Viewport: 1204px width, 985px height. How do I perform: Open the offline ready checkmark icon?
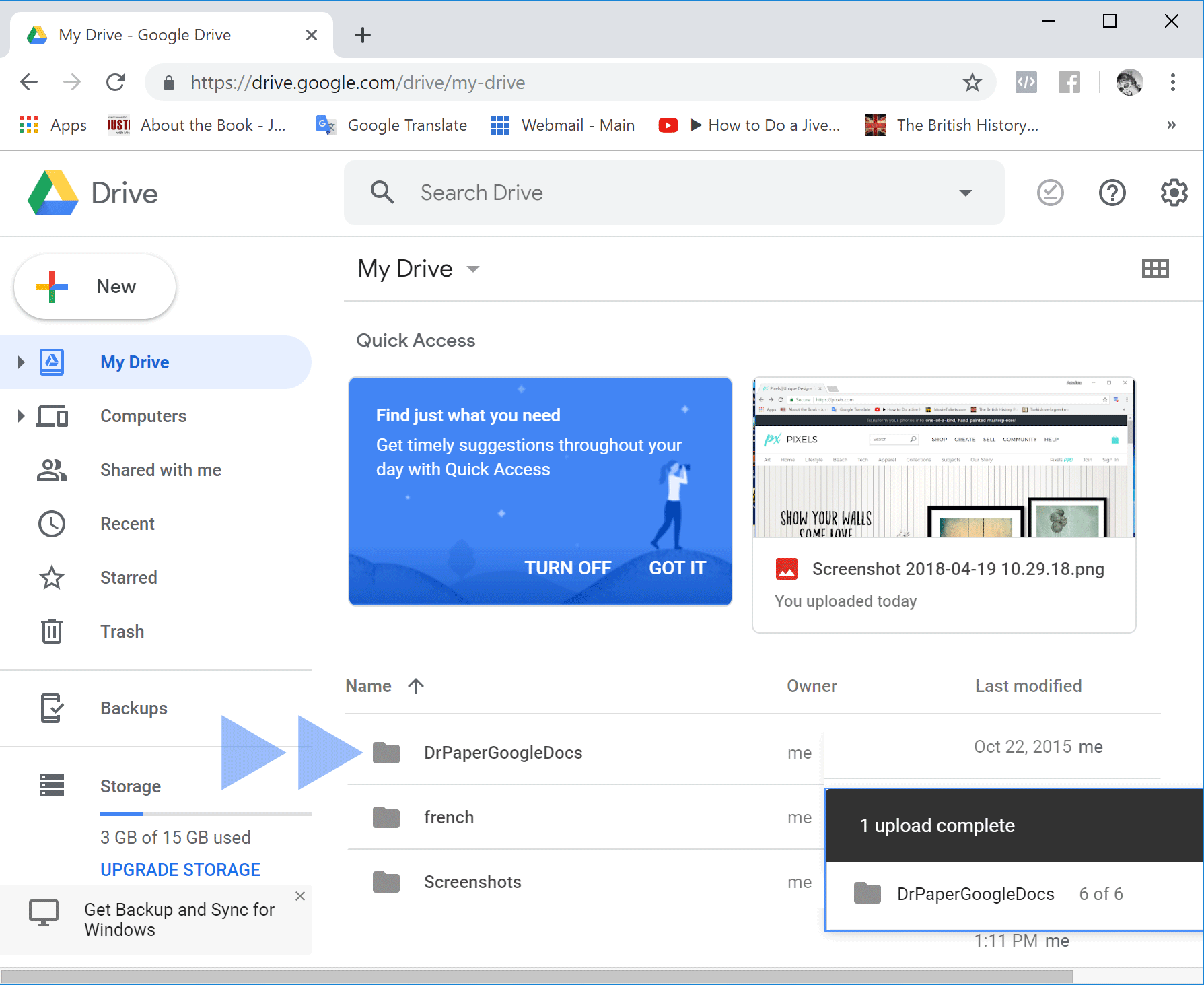[x=1050, y=193]
